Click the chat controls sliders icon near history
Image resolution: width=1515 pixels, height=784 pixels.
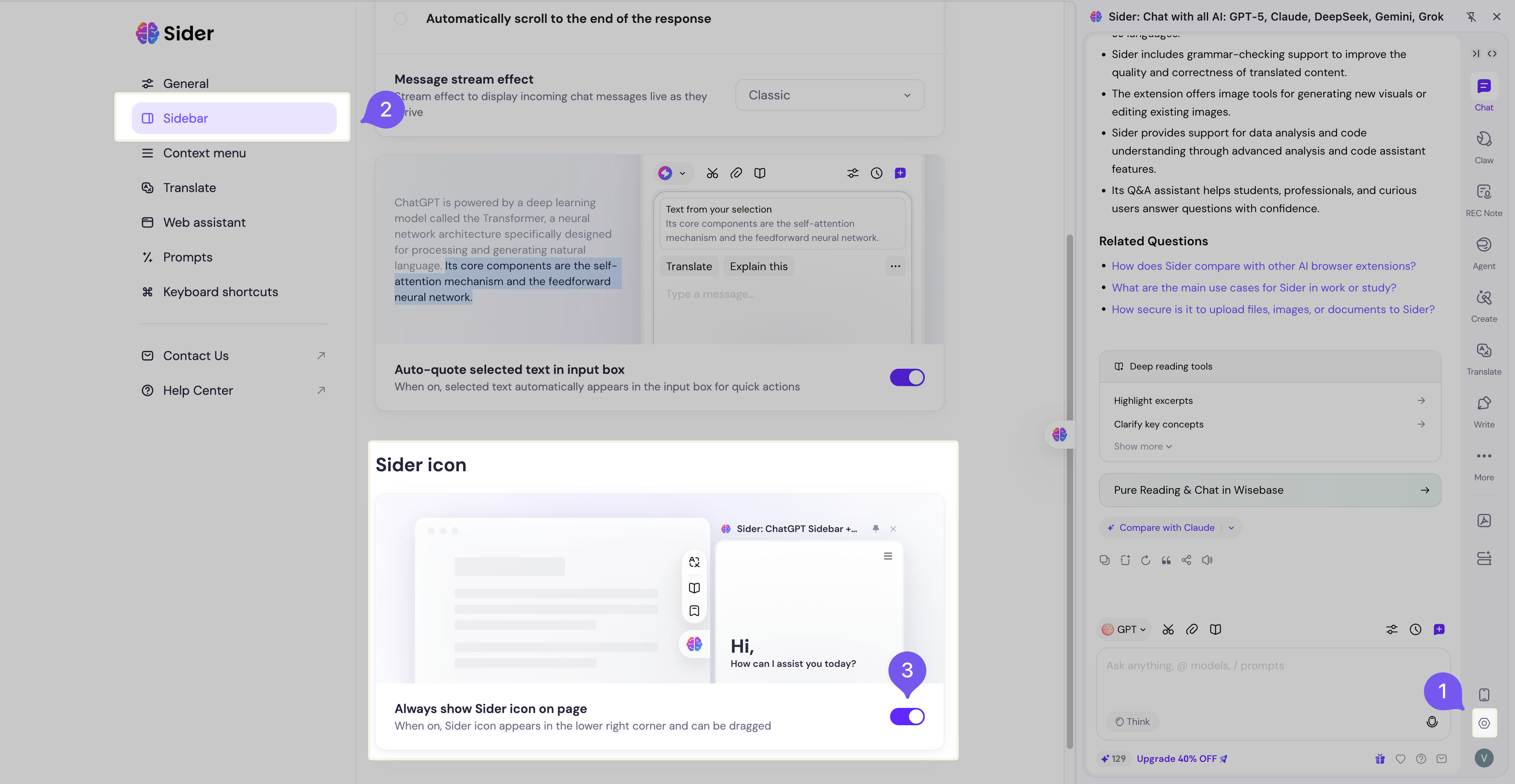[1392, 629]
